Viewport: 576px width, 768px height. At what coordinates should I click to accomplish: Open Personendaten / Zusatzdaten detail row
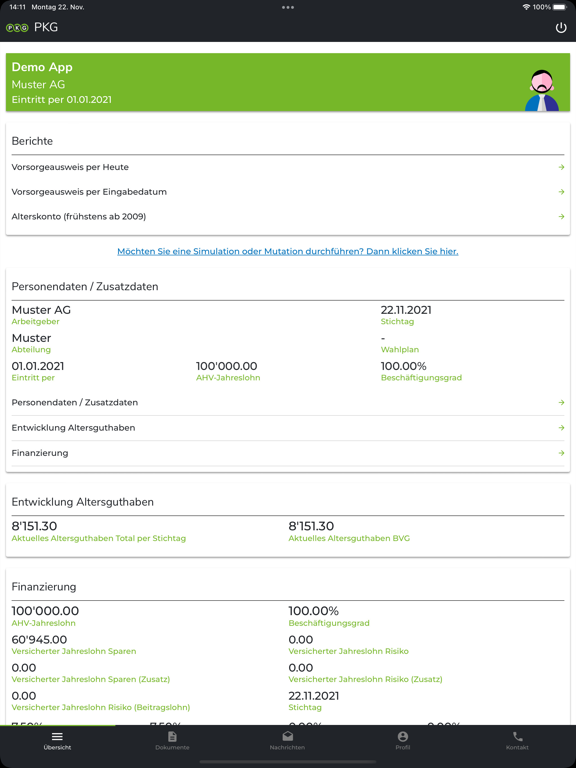(288, 403)
